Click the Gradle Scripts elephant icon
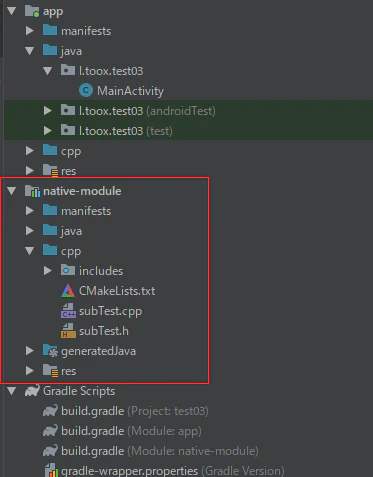Screen dimensions: 373x477 click(x=32, y=391)
